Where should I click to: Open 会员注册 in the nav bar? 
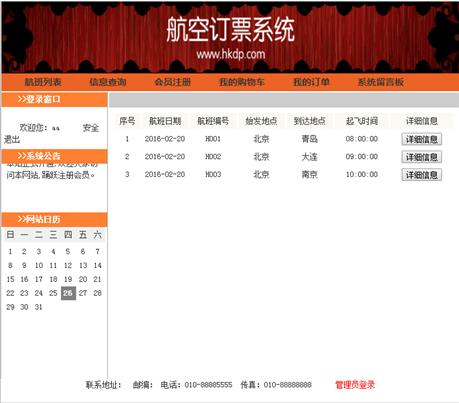click(173, 82)
